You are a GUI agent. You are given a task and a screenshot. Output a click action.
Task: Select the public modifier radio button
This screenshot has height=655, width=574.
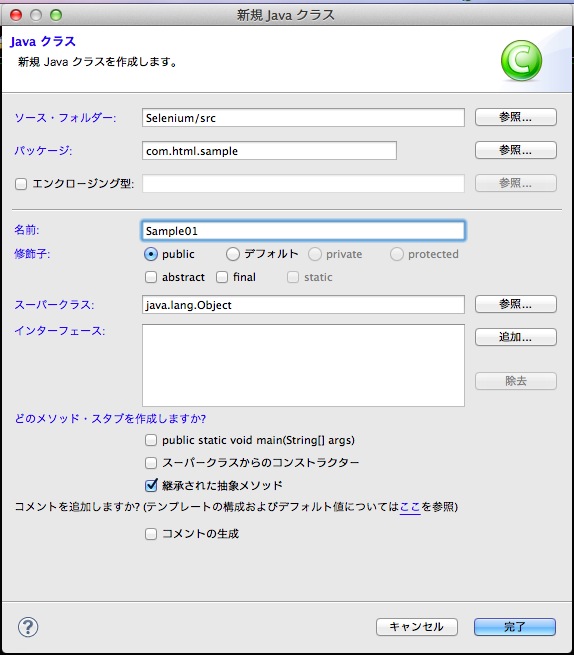[150, 254]
